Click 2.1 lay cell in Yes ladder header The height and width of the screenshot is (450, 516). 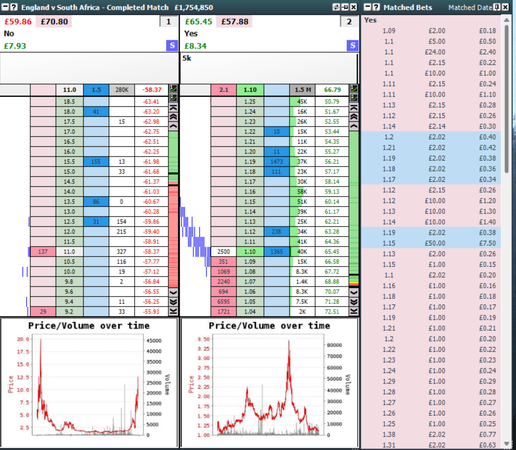coord(224,90)
